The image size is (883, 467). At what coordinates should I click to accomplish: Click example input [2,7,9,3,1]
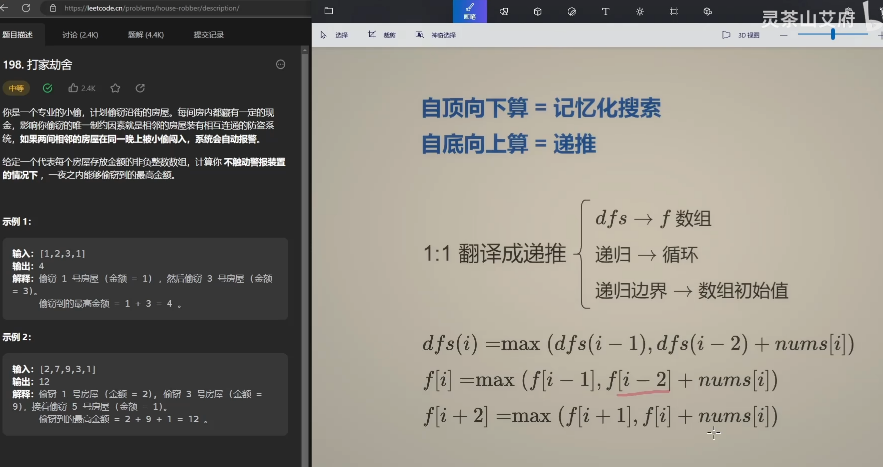(x=67, y=369)
